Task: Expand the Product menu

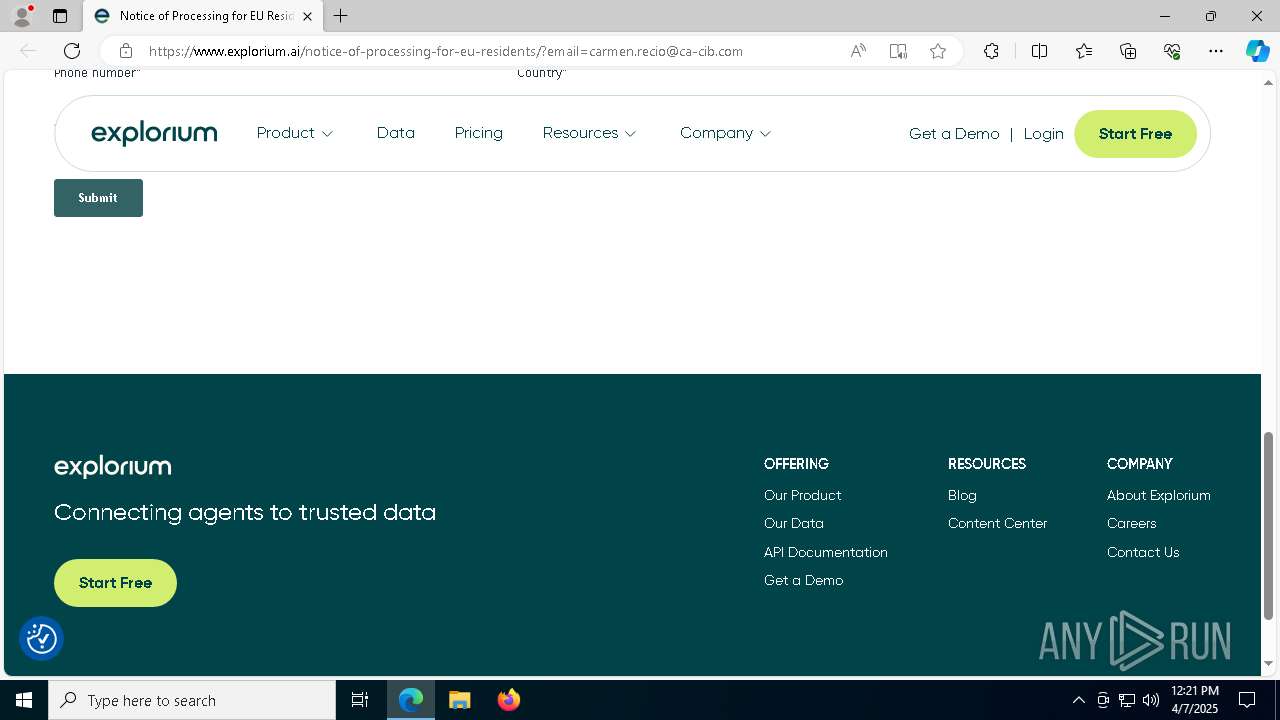Action: [295, 133]
